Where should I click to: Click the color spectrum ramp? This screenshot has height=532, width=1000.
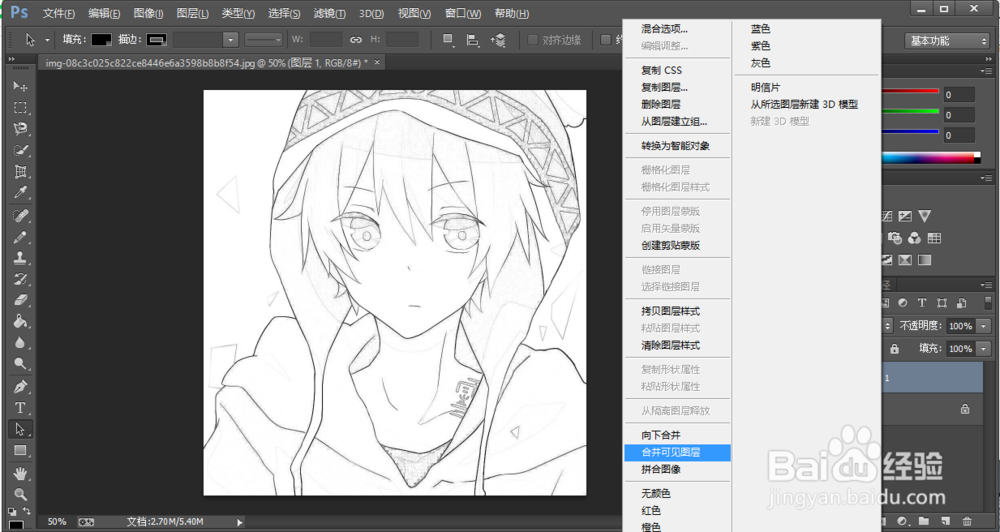[932, 158]
